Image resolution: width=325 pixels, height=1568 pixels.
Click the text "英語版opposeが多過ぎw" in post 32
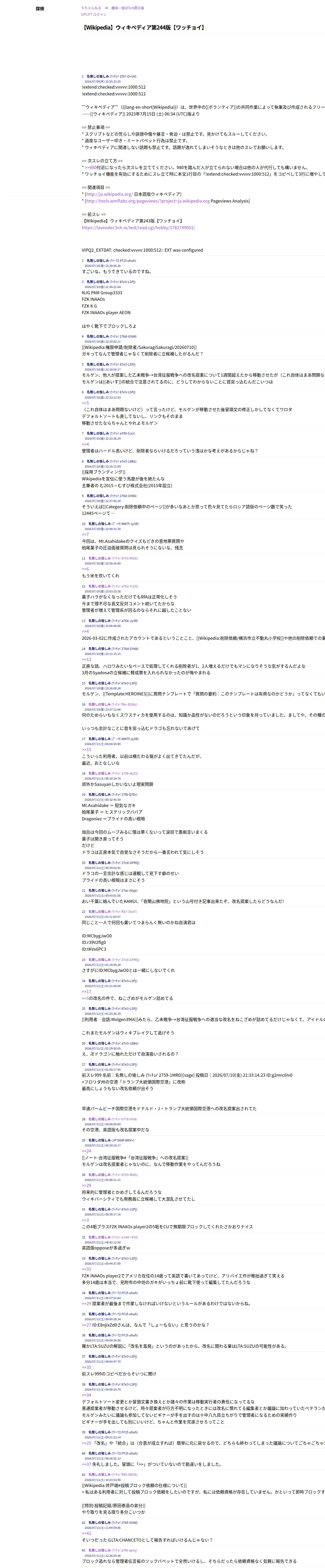tap(106, 1248)
